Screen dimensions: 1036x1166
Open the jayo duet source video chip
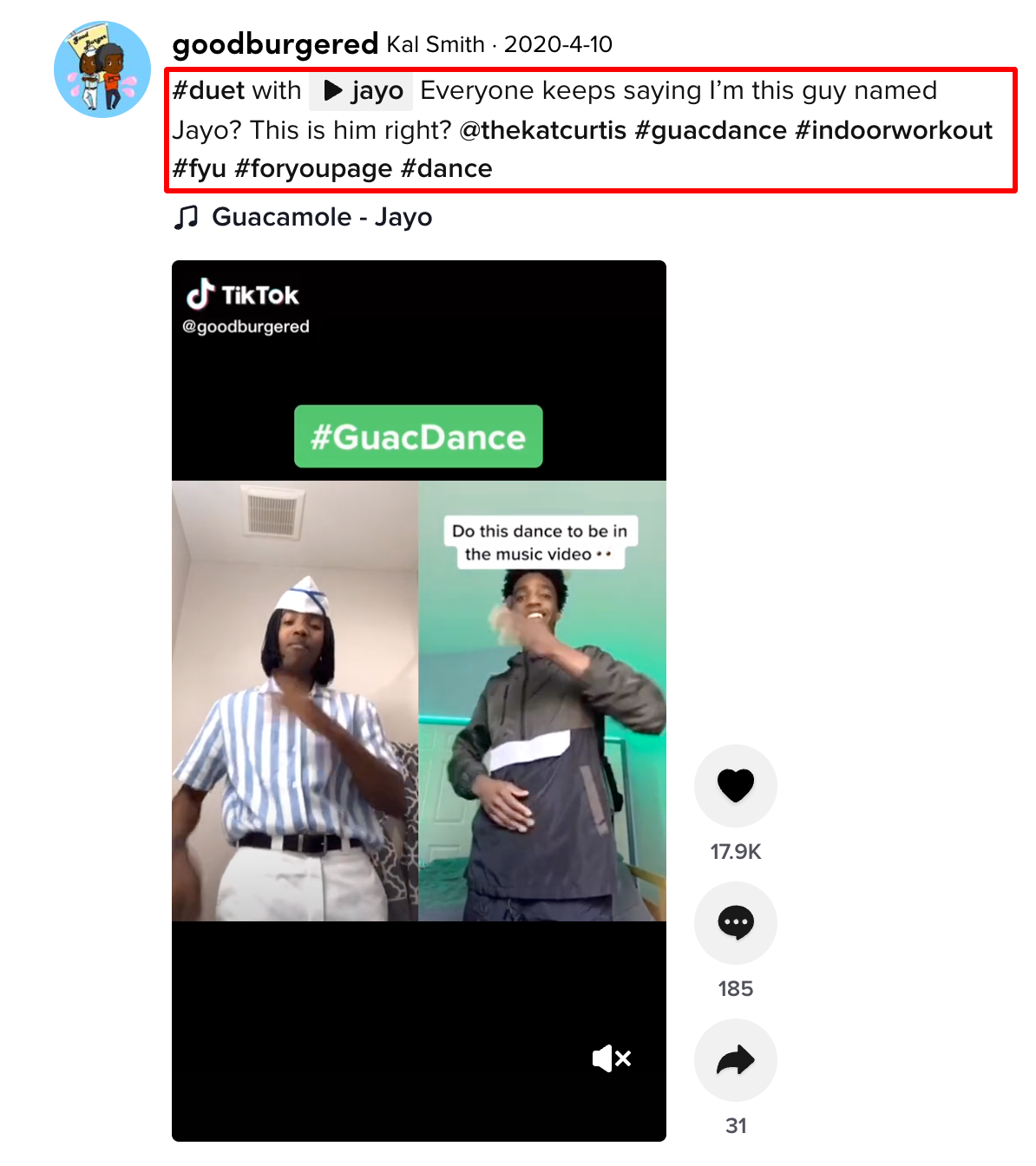361,91
